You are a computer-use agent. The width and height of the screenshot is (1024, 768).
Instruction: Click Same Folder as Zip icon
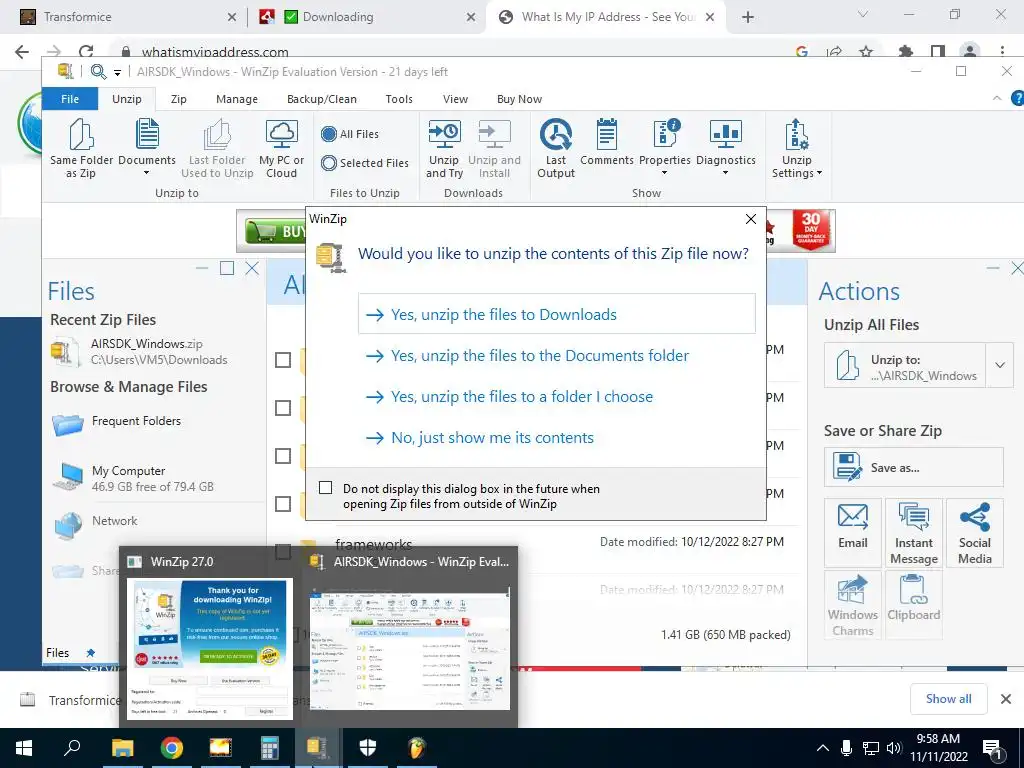[x=81, y=148]
